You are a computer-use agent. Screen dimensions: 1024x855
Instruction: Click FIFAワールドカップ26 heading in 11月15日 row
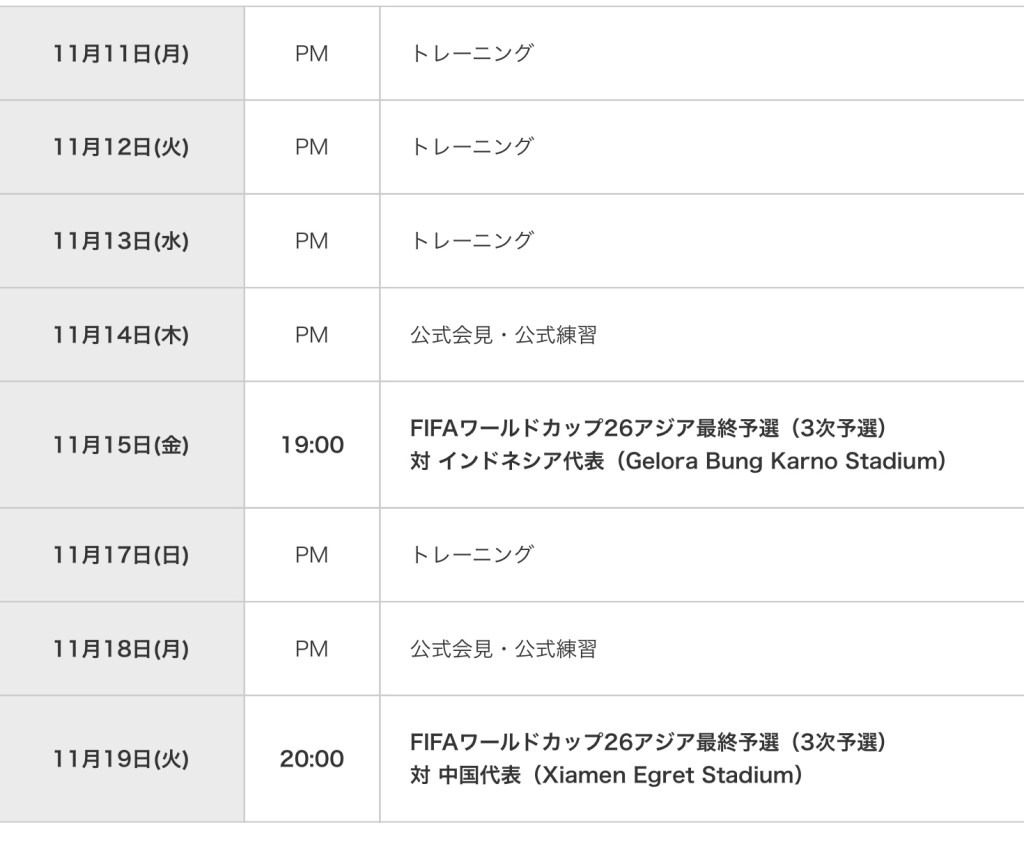click(x=648, y=428)
